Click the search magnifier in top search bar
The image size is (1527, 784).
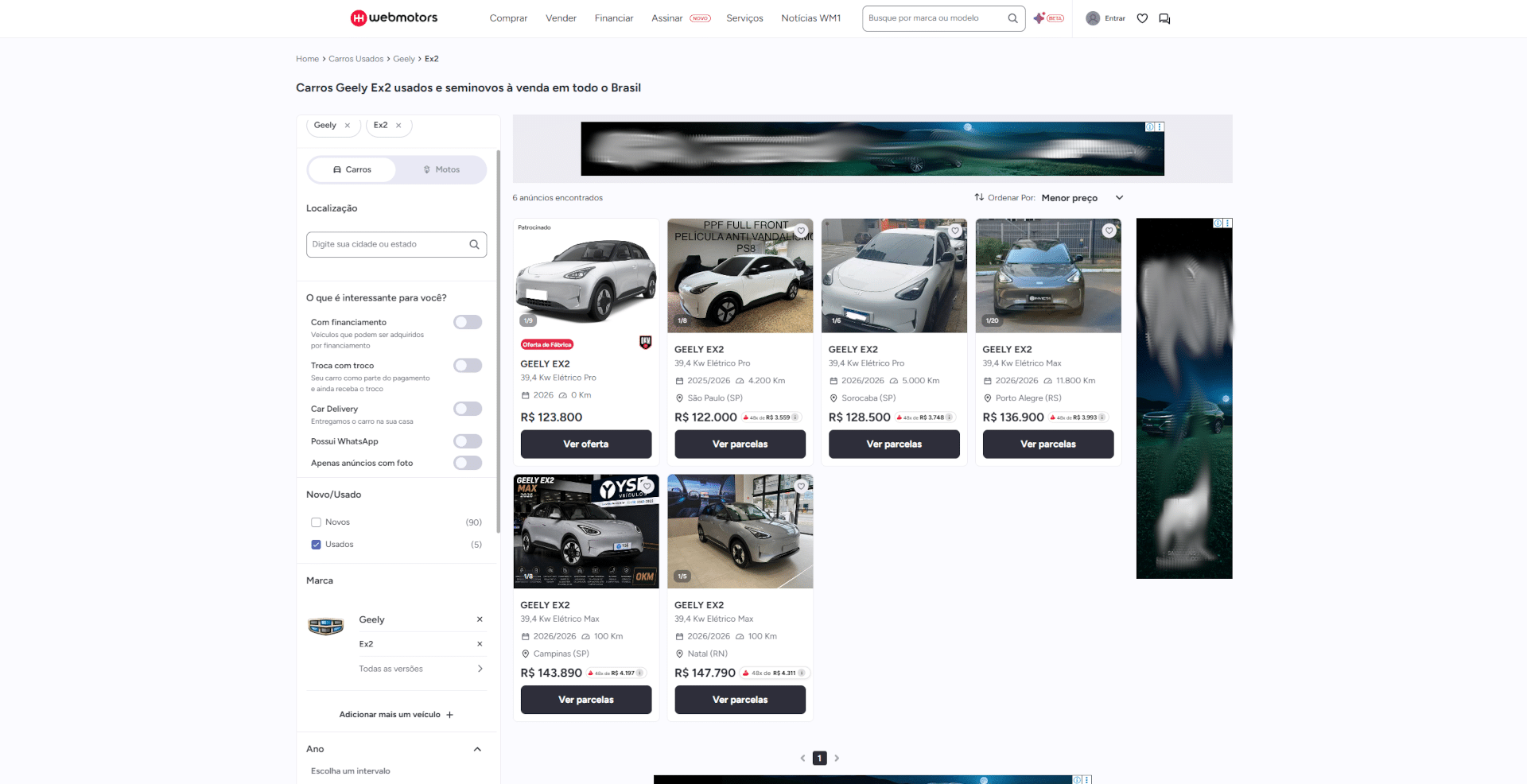pyautogui.click(x=1012, y=18)
